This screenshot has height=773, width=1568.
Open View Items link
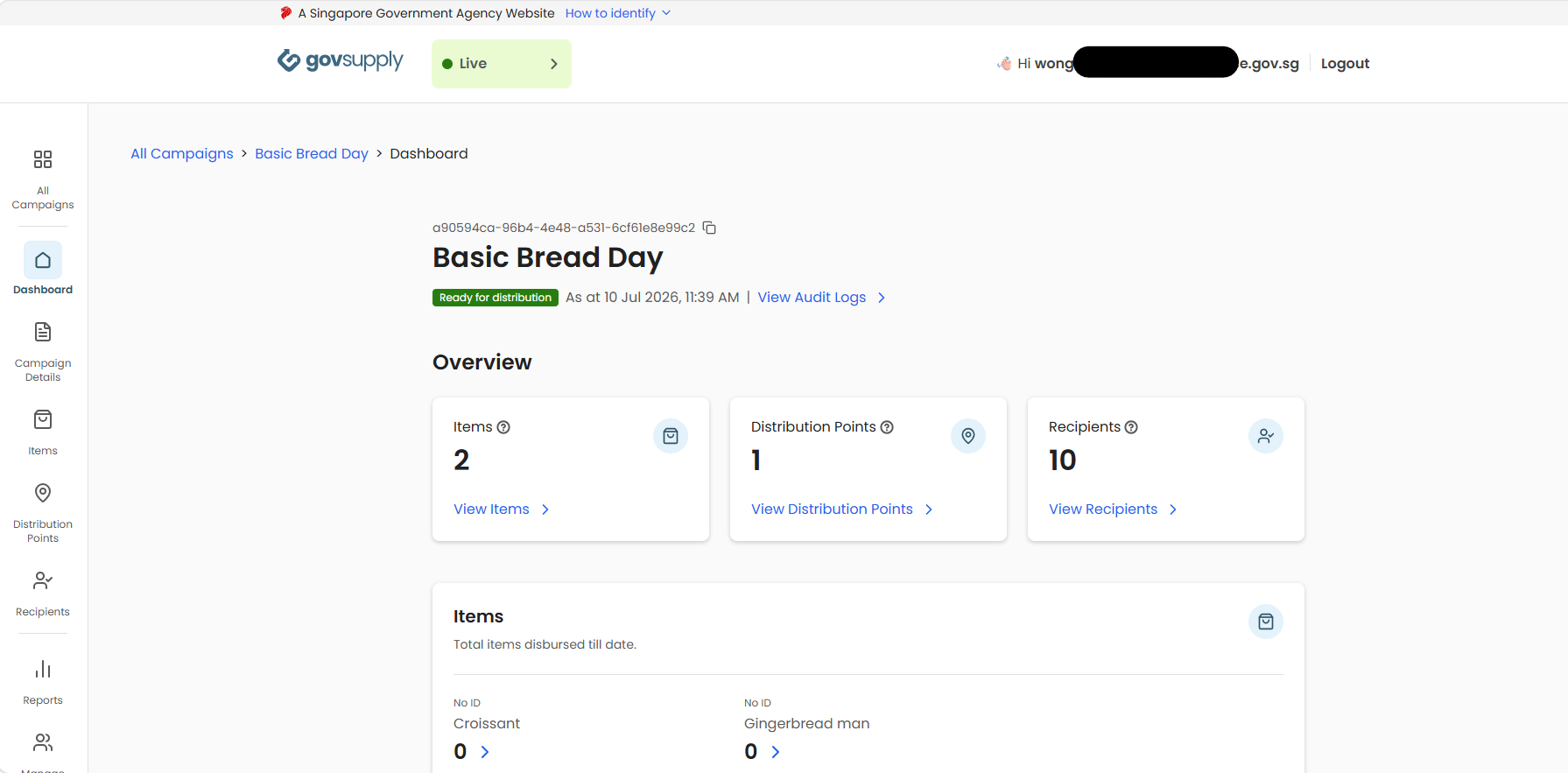(x=502, y=509)
